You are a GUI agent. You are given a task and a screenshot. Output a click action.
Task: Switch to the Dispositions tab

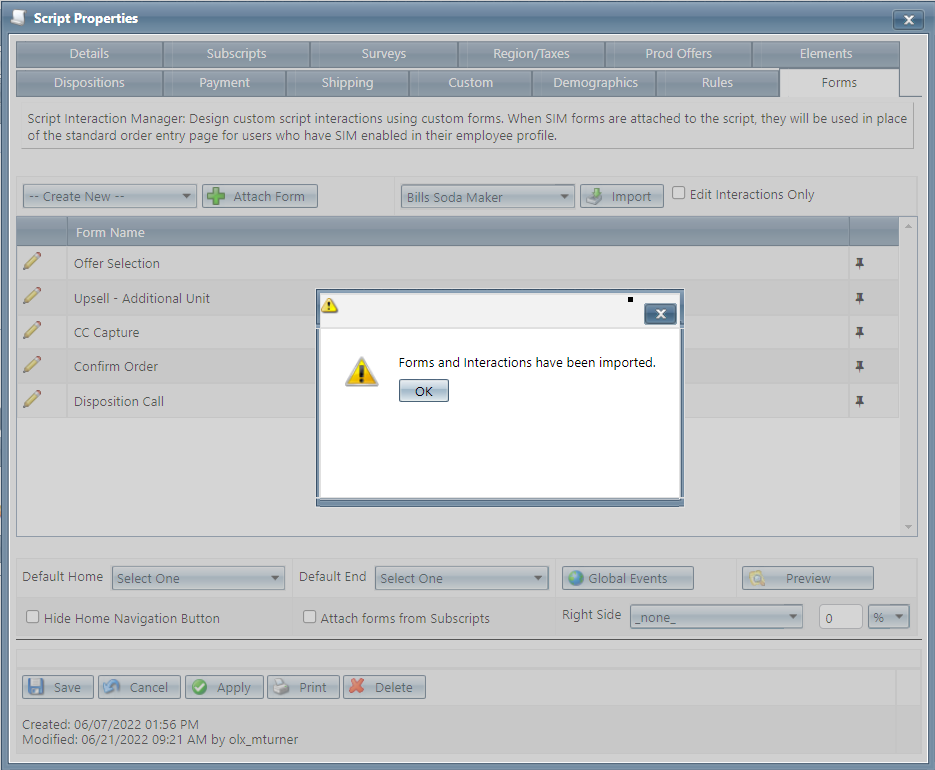coord(89,83)
